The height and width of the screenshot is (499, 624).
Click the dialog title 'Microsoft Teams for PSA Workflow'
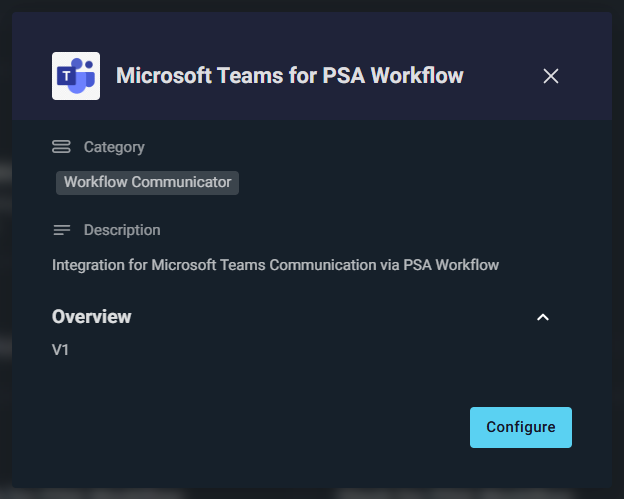tap(289, 76)
